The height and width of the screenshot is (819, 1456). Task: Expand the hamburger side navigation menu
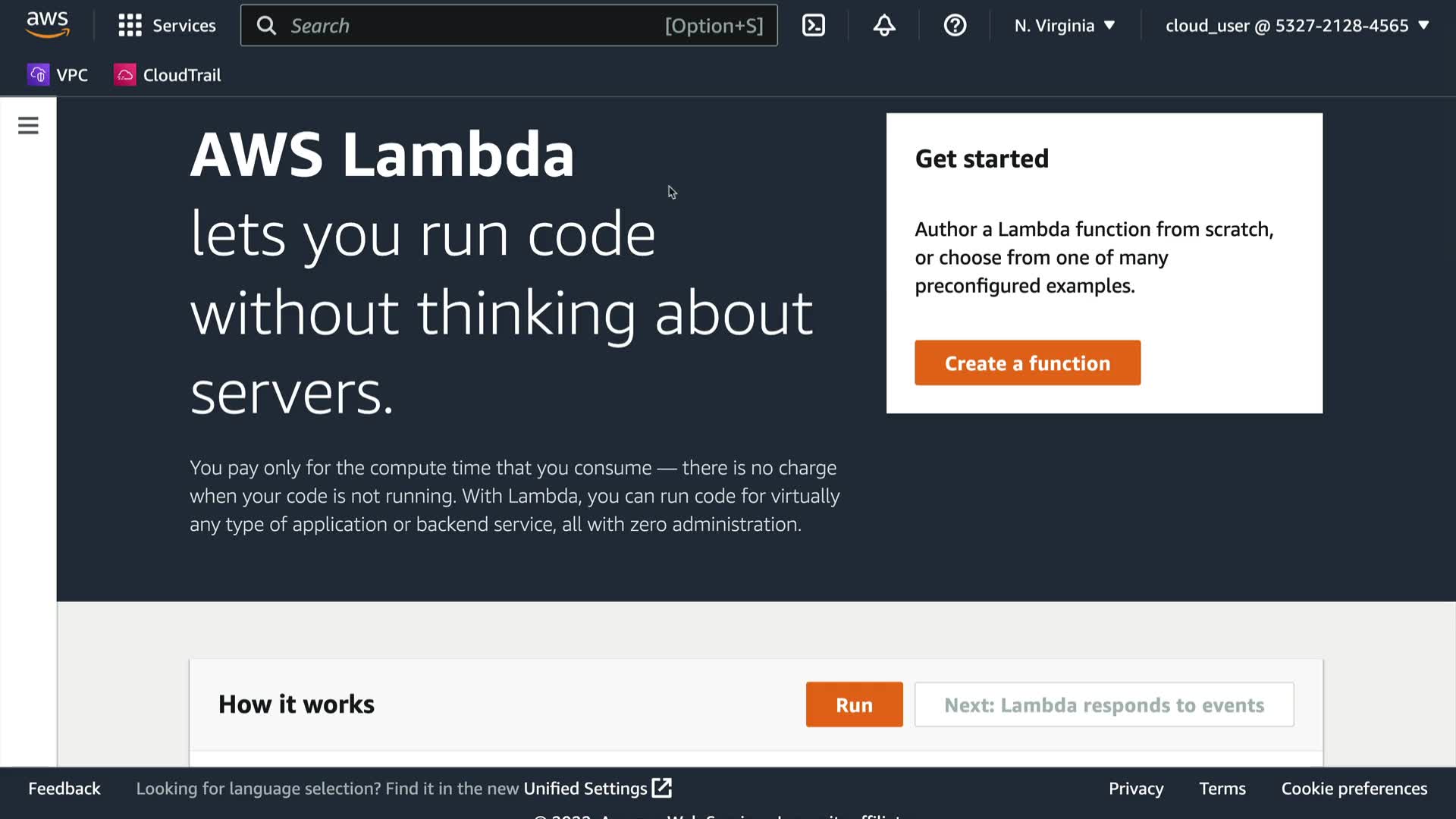pyautogui.click(x=28, y=125)
